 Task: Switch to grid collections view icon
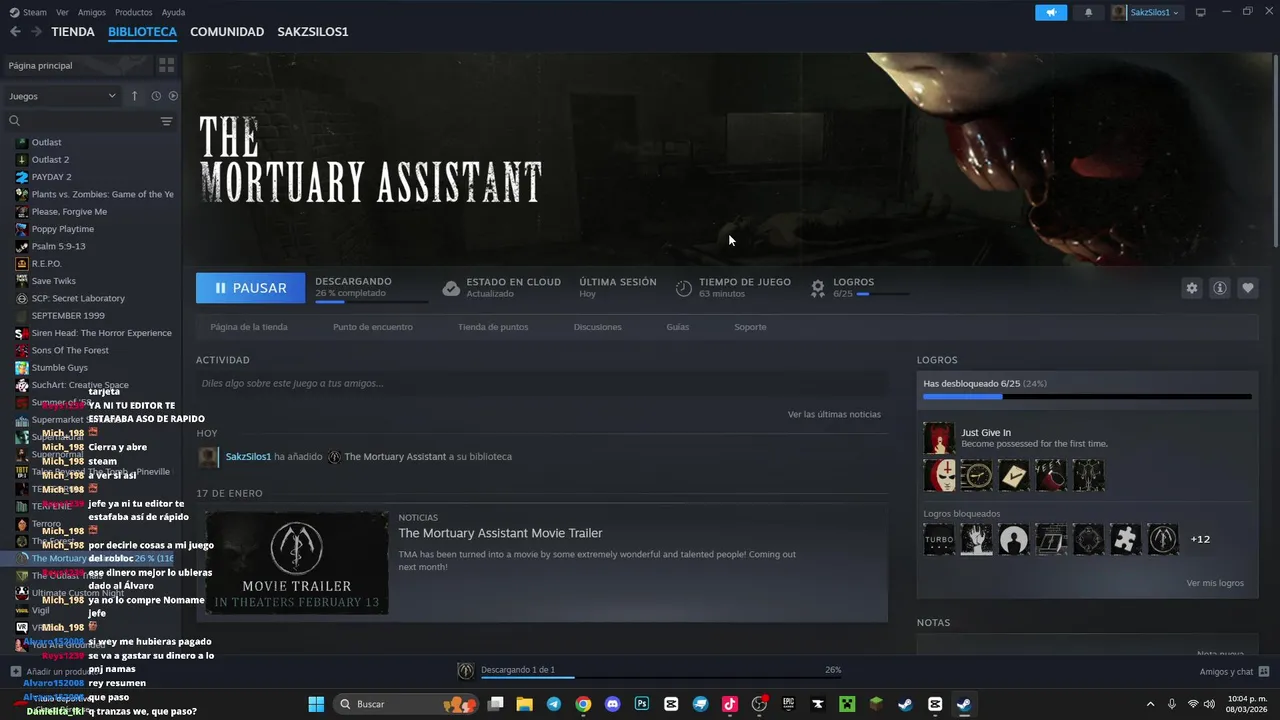(x=166, y=65)
